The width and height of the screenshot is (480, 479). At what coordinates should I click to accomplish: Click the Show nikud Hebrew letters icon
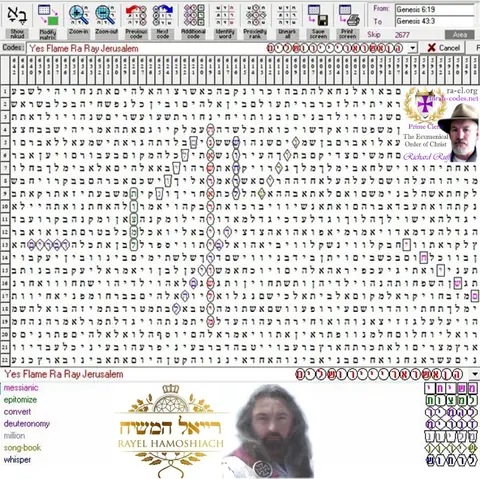pyautogui.click(x=17, y=15)
